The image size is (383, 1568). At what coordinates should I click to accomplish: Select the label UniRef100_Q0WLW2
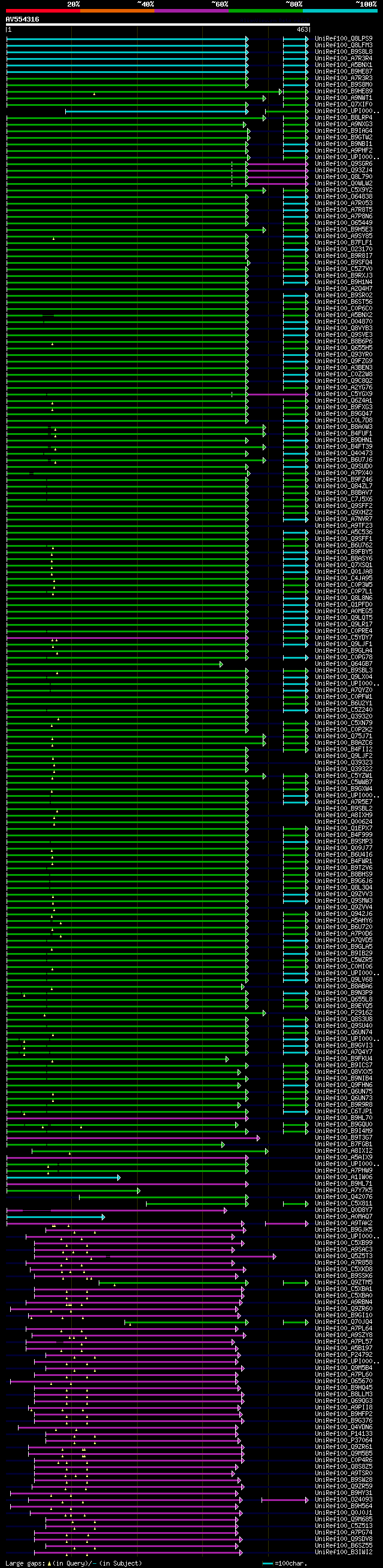(344, 184)
